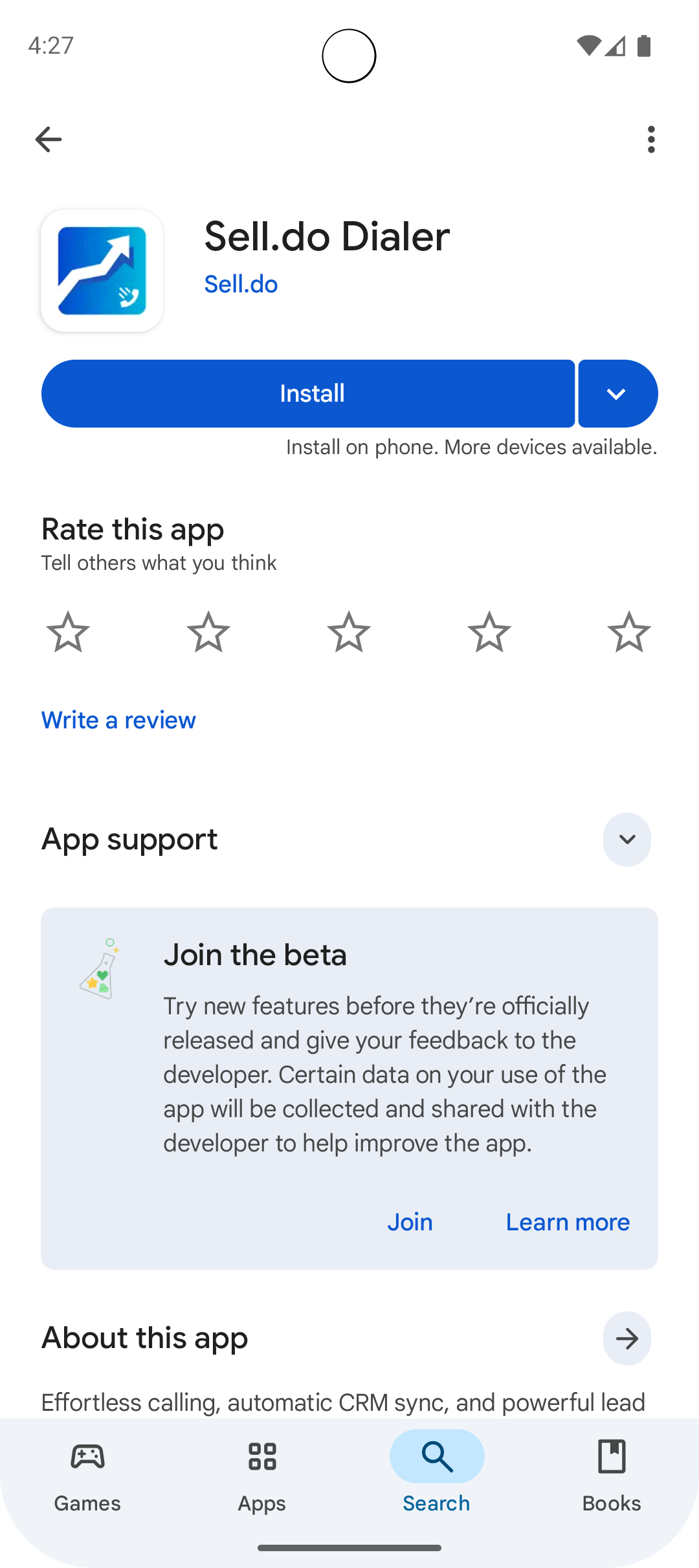This screenshot has width=699, height=1568.
Task: Select the second rating star
Action: 208,632
